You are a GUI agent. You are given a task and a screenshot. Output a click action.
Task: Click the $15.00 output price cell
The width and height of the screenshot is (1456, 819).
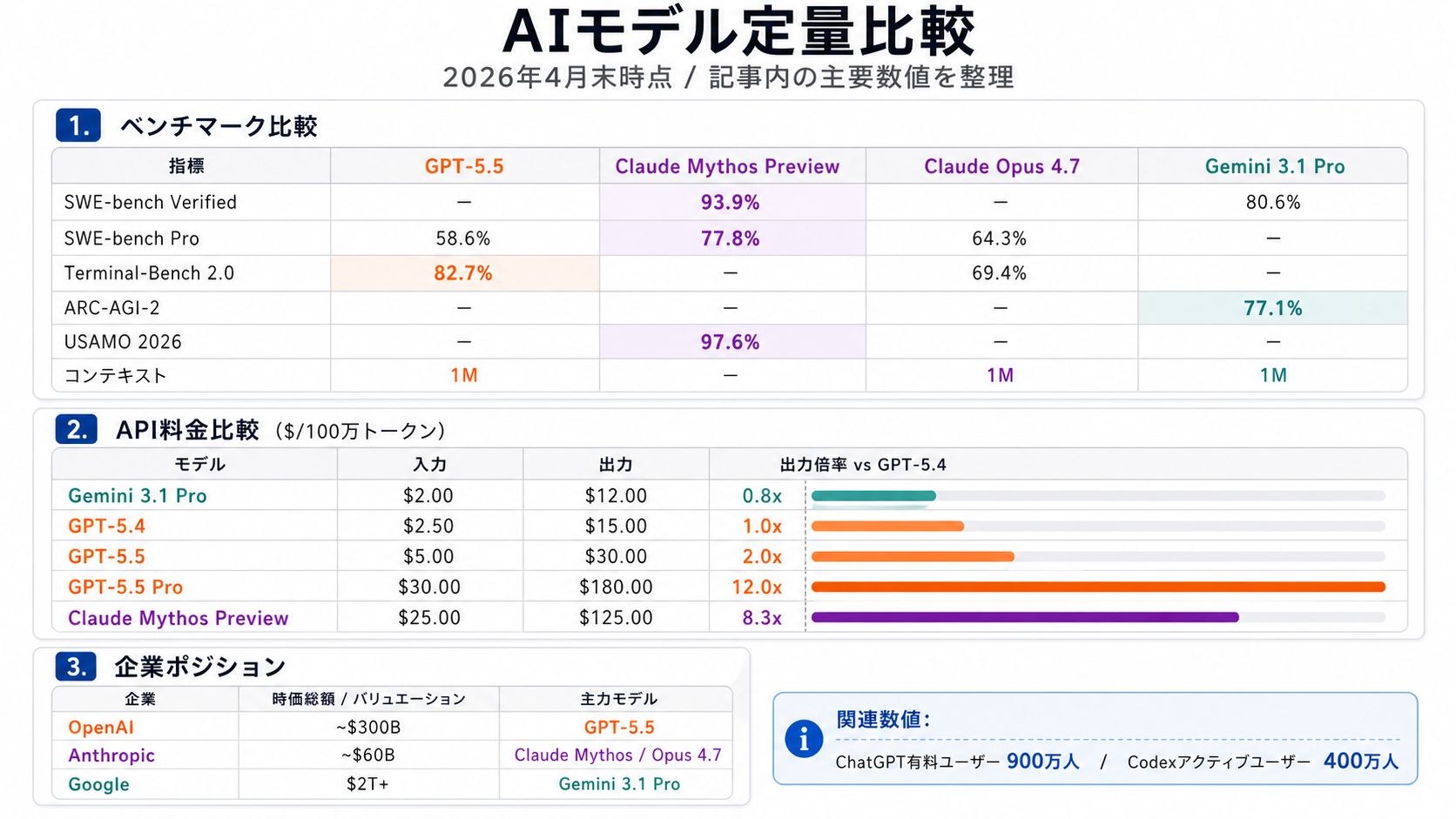coord(616,526)
